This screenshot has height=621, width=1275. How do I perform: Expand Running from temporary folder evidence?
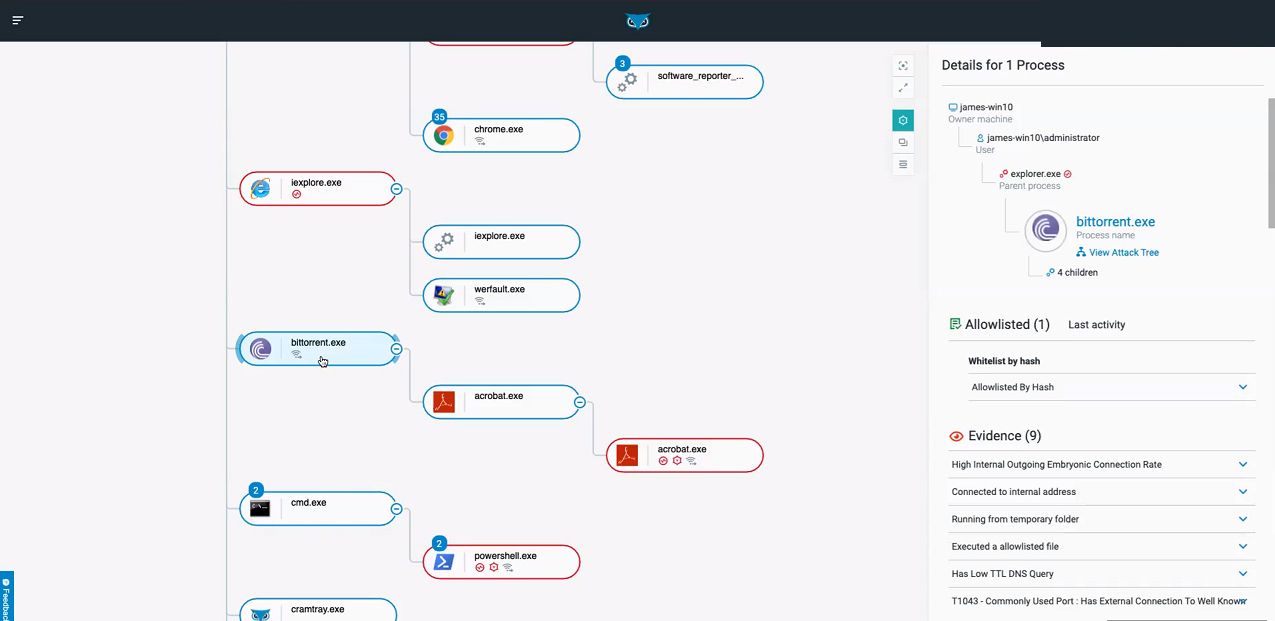pyautogui.click(x=1243, y=519)
